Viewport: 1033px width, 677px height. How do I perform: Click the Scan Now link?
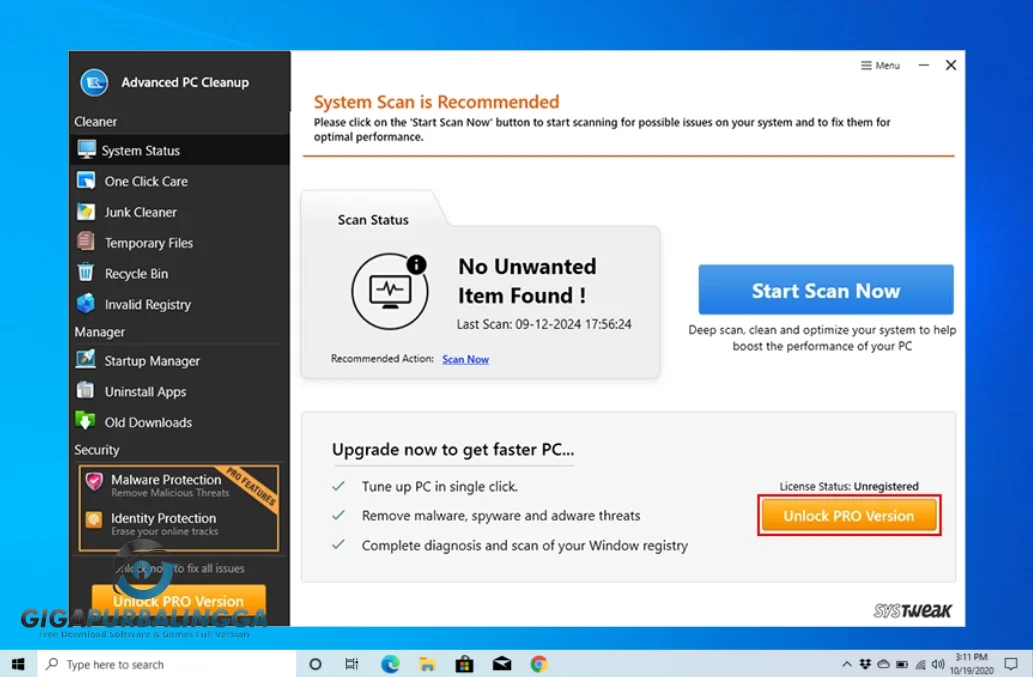coord(465,359)
